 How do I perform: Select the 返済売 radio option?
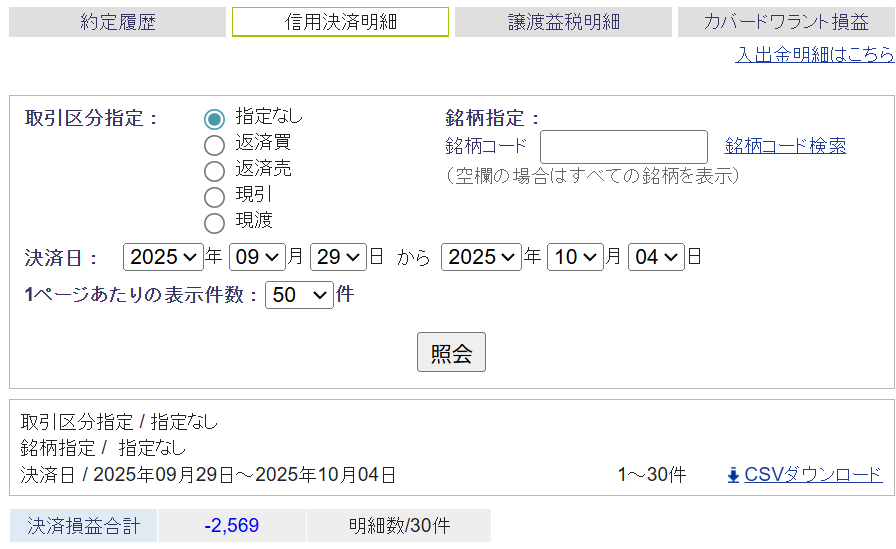point(214,171)
